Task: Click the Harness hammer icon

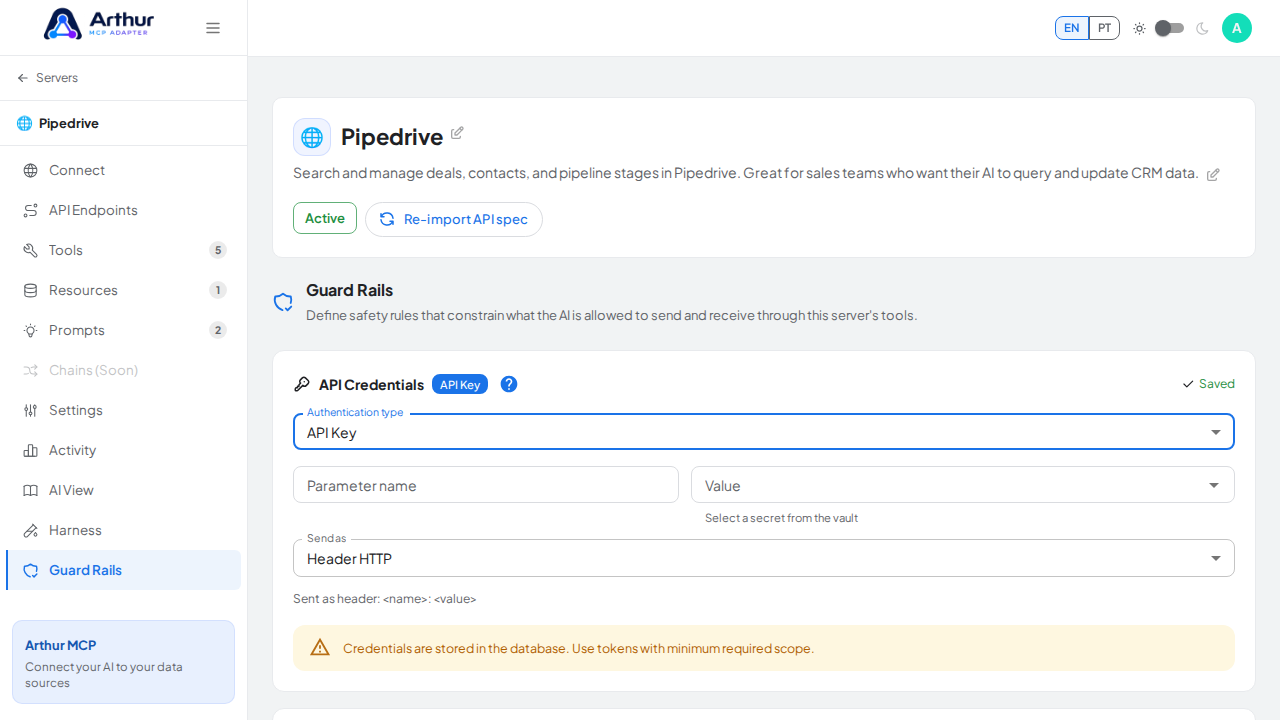Action: pos(31,530)
